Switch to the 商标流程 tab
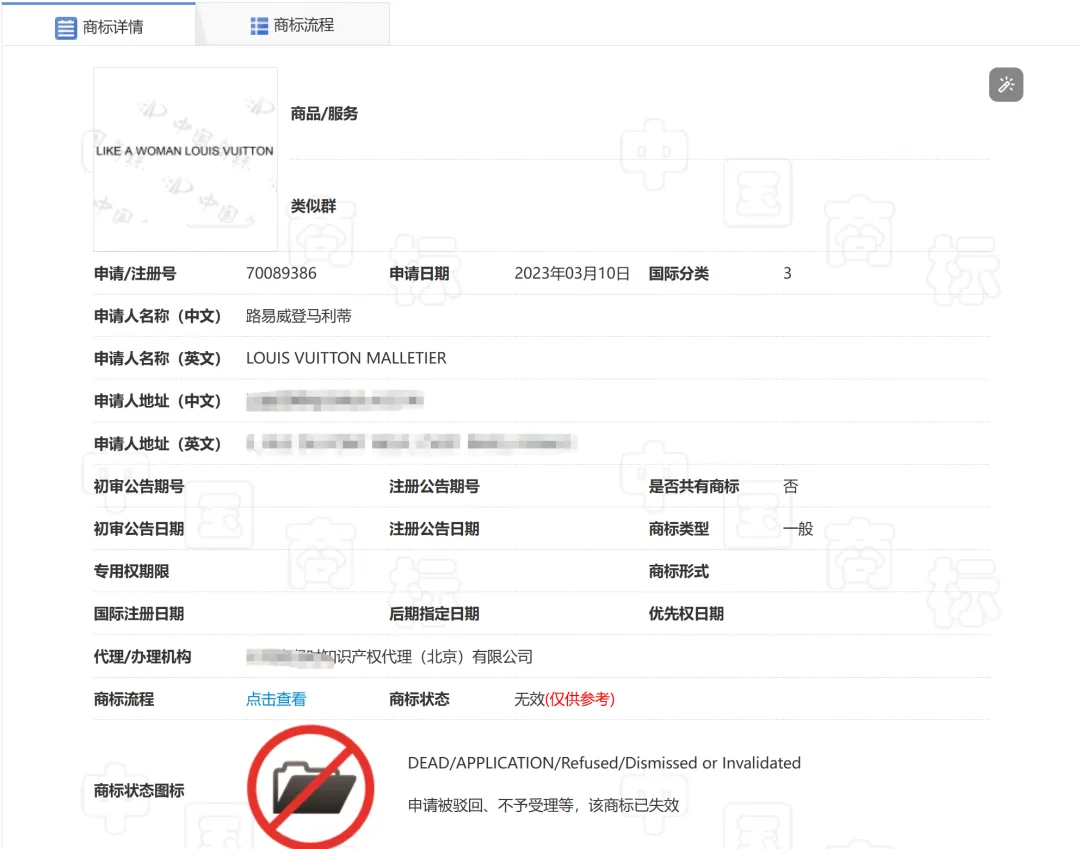 (293, 25)
